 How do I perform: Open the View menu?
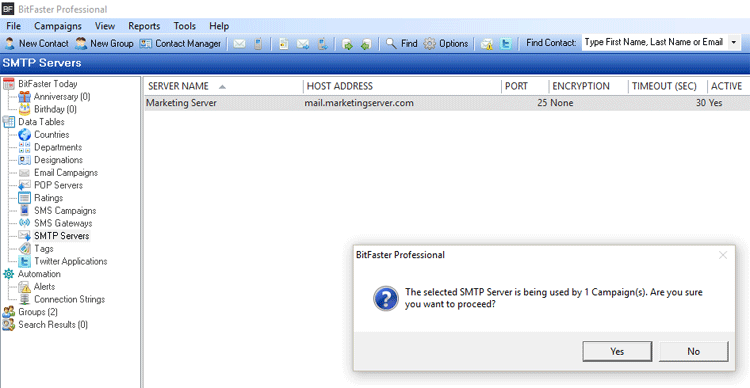pos(105,26)
